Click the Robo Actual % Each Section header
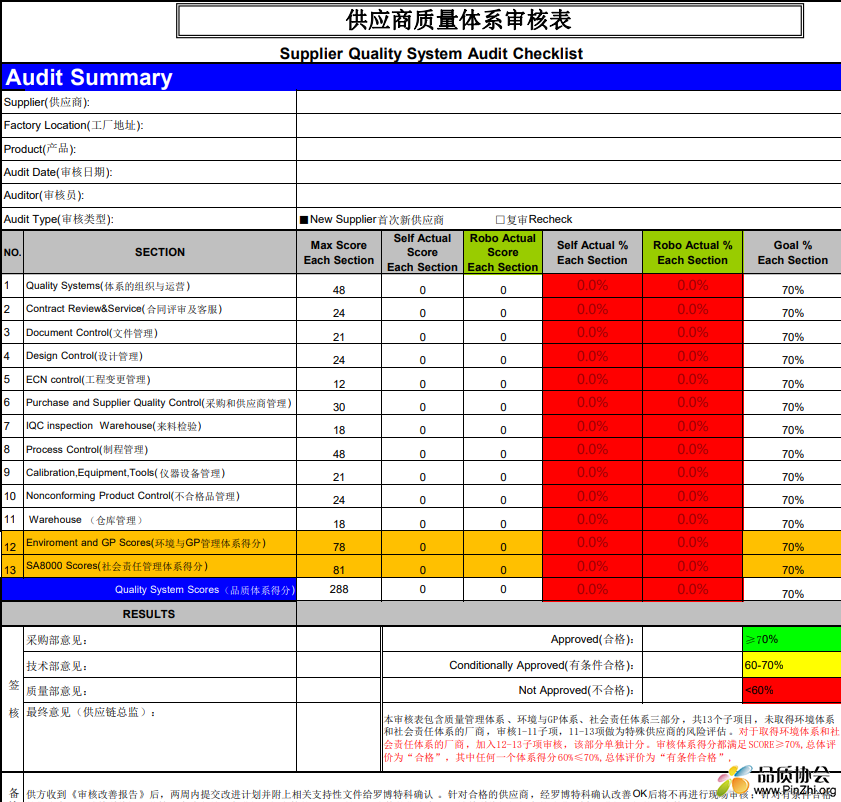Image resolution: width=841 pixels, height=802 pixels. click(692, 252)
